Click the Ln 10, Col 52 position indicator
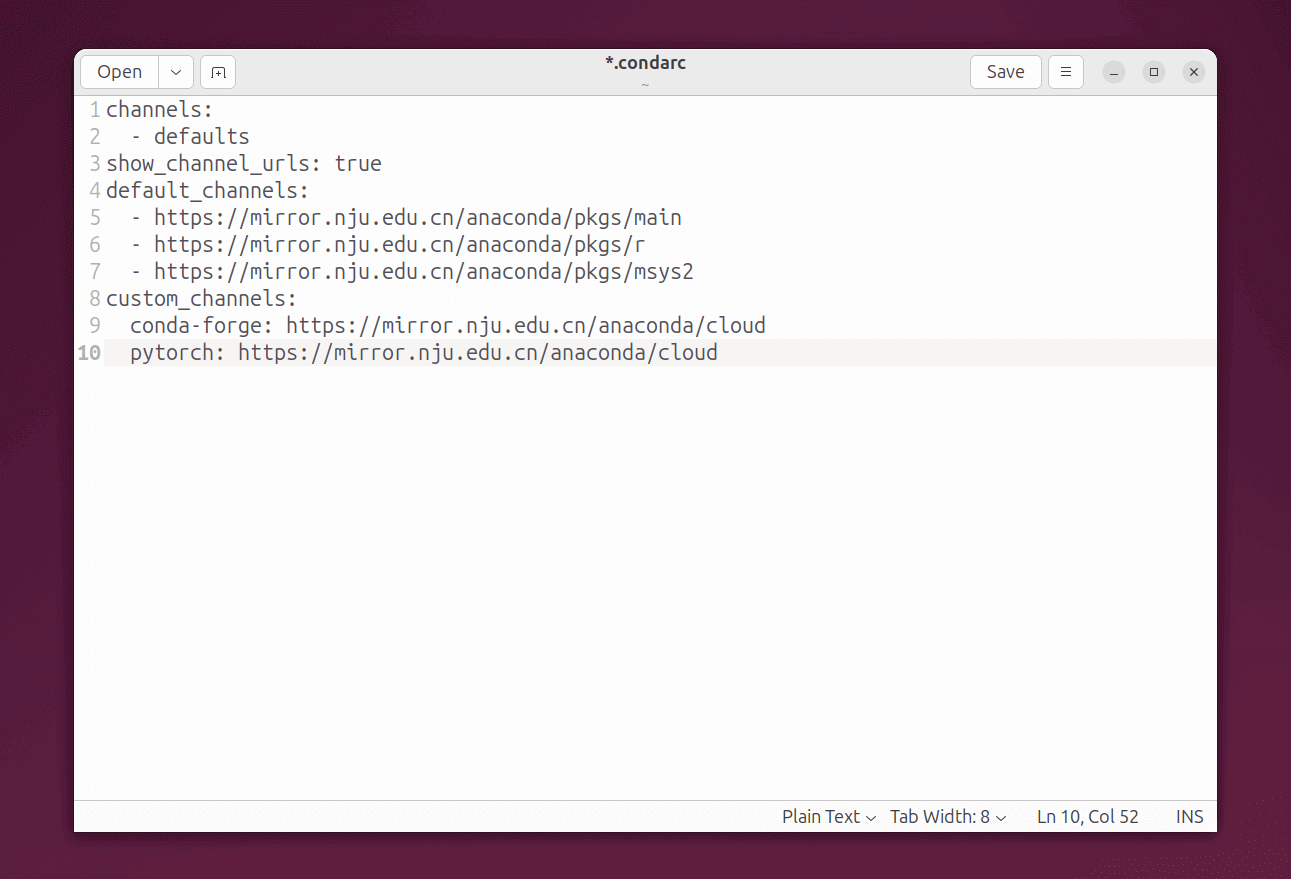Screen dimensions: 1291x879 point(1088,817)
